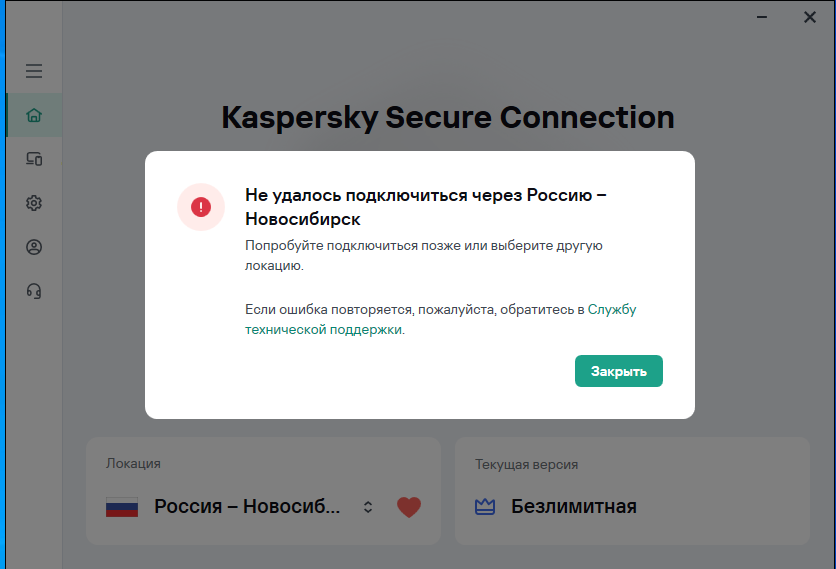This screenshot has width=836, height=569.
Task: Open the Службу технической поддержки link
Action: [x=440, y=319]
